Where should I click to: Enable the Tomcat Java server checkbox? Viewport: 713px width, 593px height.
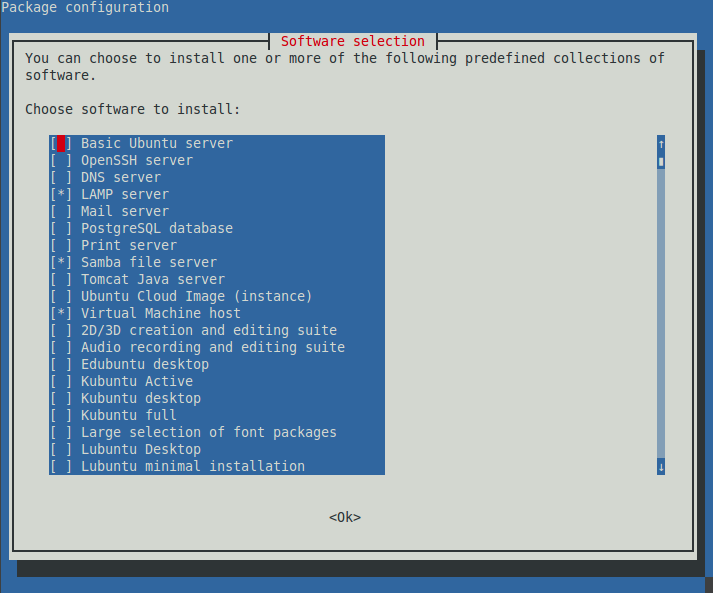[61, 279]
